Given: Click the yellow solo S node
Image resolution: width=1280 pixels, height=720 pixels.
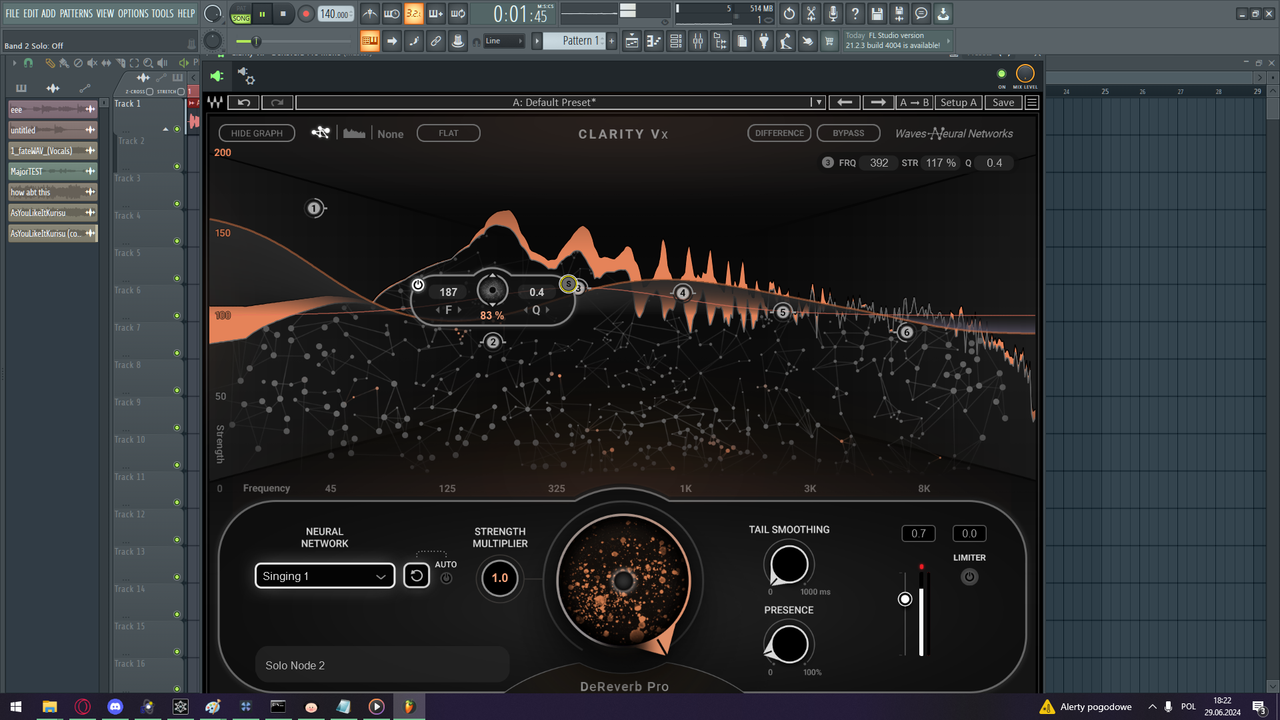Looking at the screenshot, I should point(568,284).
